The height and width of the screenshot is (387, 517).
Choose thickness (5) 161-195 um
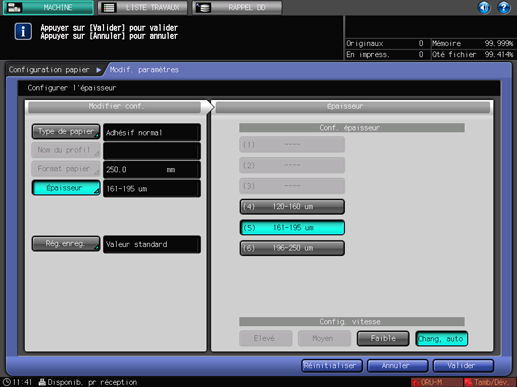(292, 228)
